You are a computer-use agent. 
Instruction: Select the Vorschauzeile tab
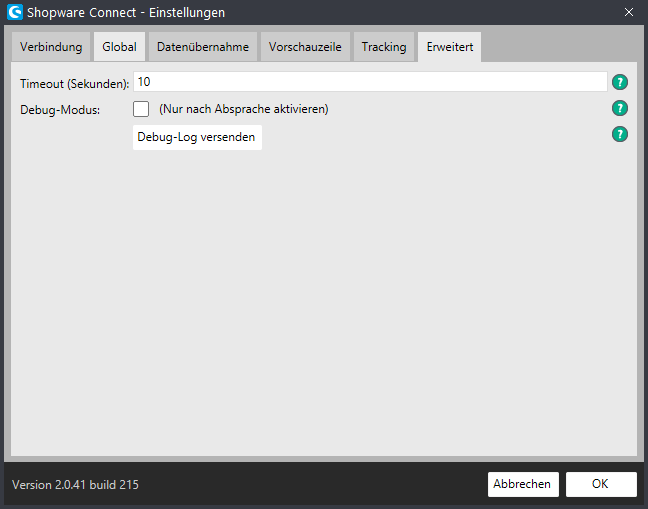point(305,47)
